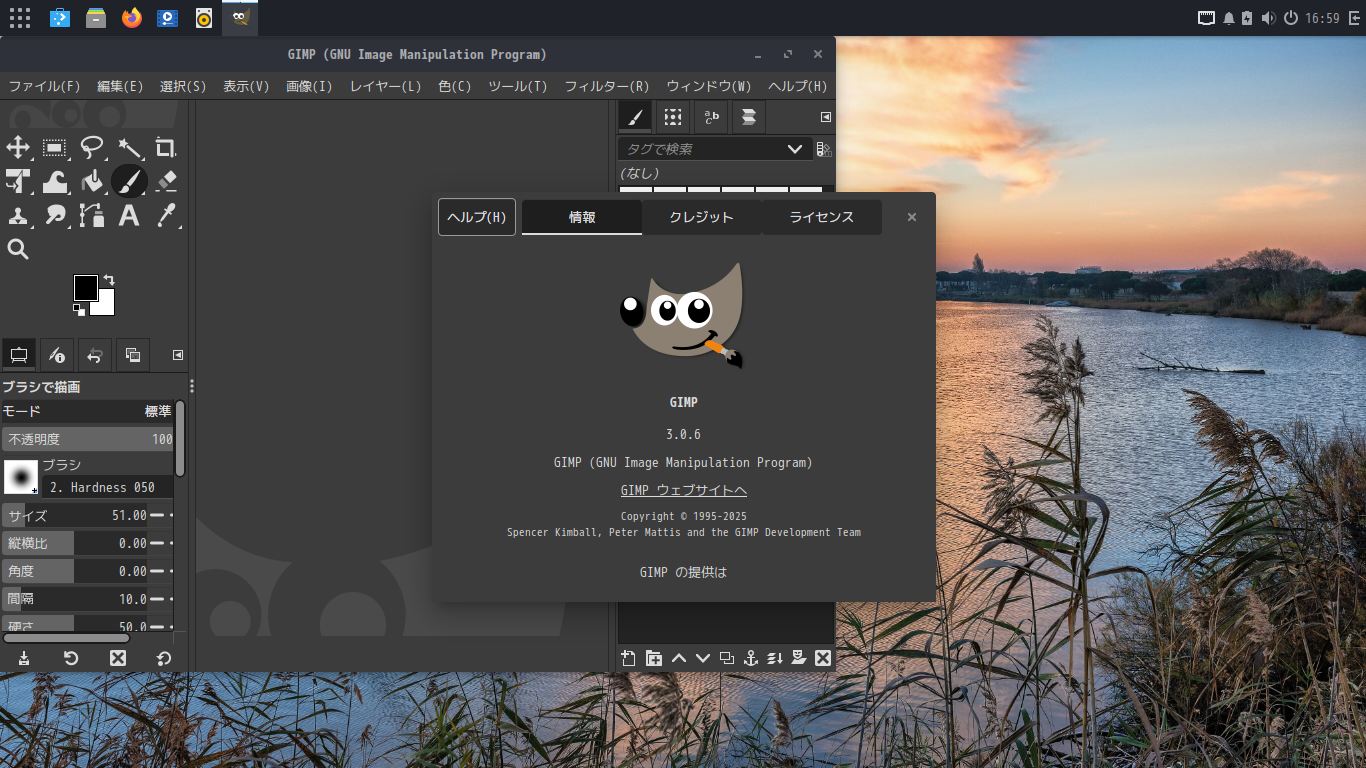Image resolution: width=1366 pixels, height=768 pixels.
Task: Select the Unified Transform tool
Action: 18,181
